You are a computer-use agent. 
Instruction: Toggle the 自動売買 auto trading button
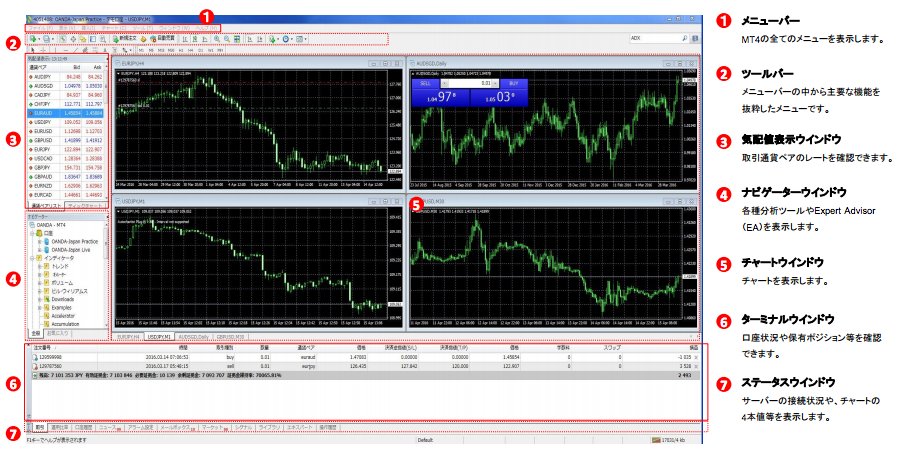(x=162, y=39)
